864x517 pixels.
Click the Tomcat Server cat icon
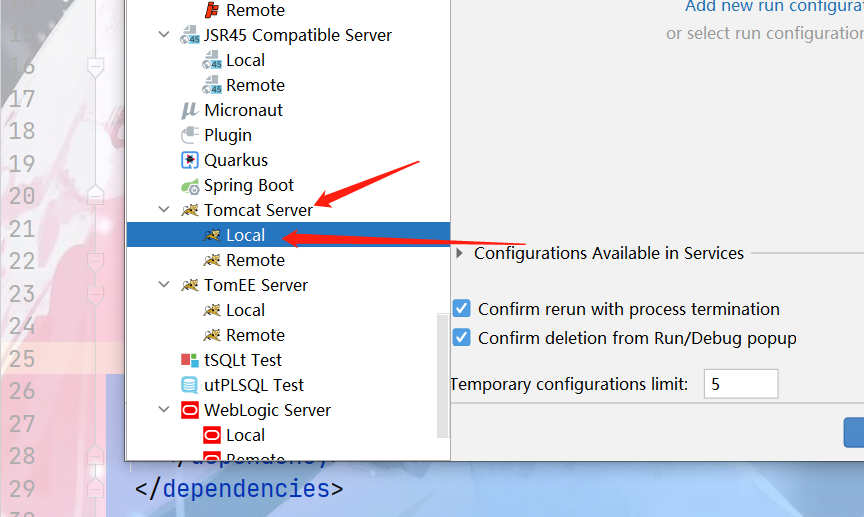190,210
